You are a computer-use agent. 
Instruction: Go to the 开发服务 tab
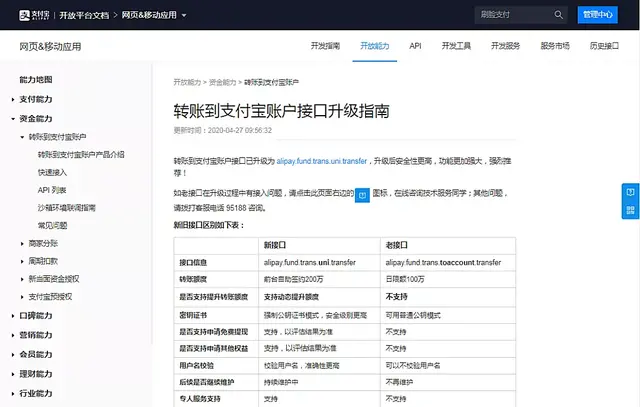pos(505,46)
